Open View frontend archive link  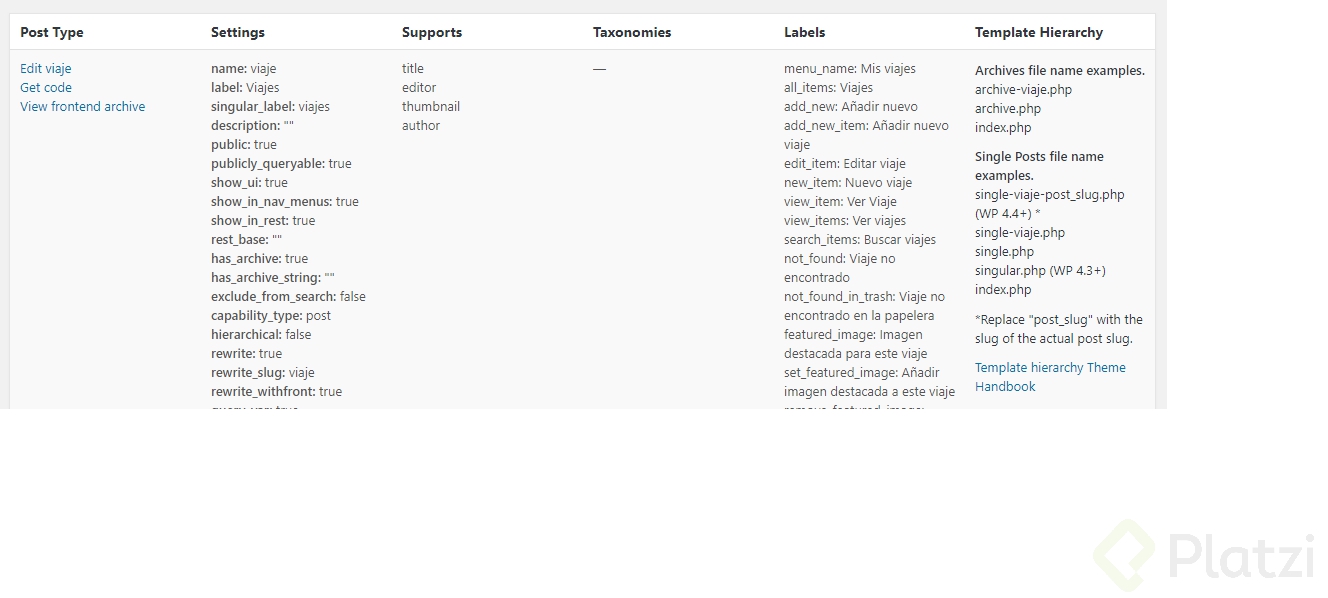tap(82, 107)
